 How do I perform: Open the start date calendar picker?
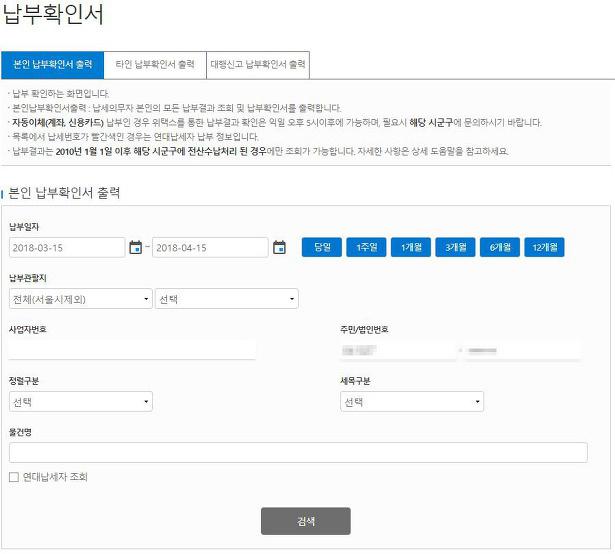point(135,248)
